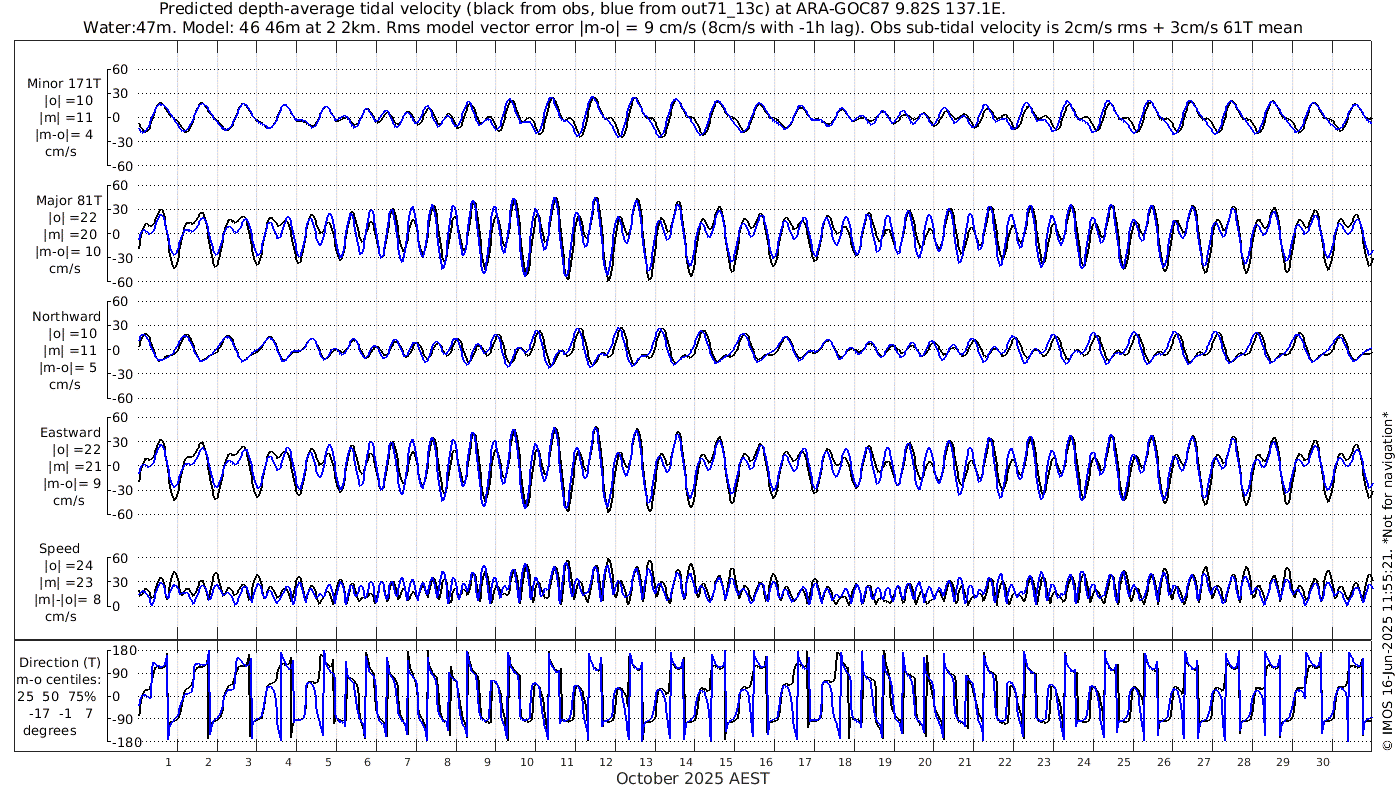The width and height of the screenshot is (1400, 800).
Task: Select the Speed panel label
Action: point(60,549)
